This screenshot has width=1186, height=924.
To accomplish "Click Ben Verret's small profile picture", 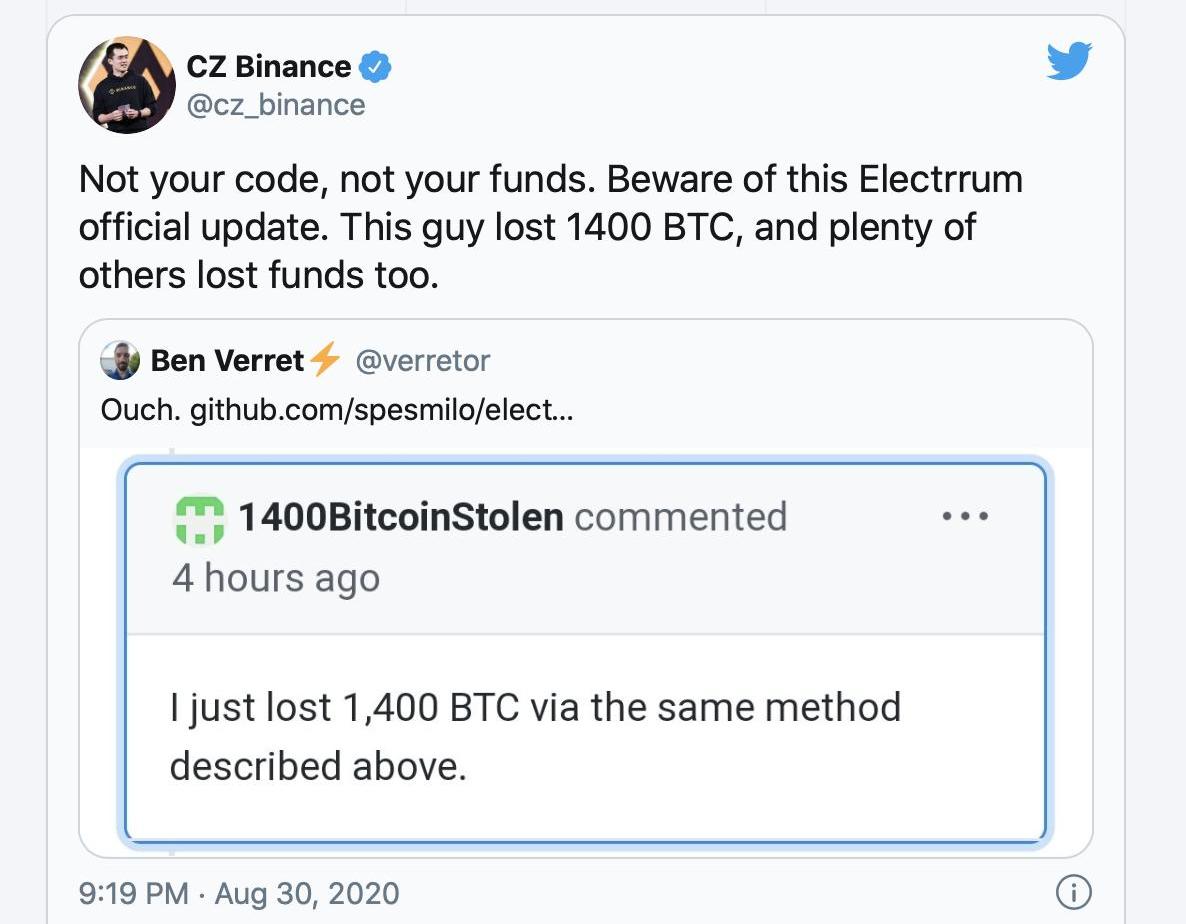I will (120, 361).
